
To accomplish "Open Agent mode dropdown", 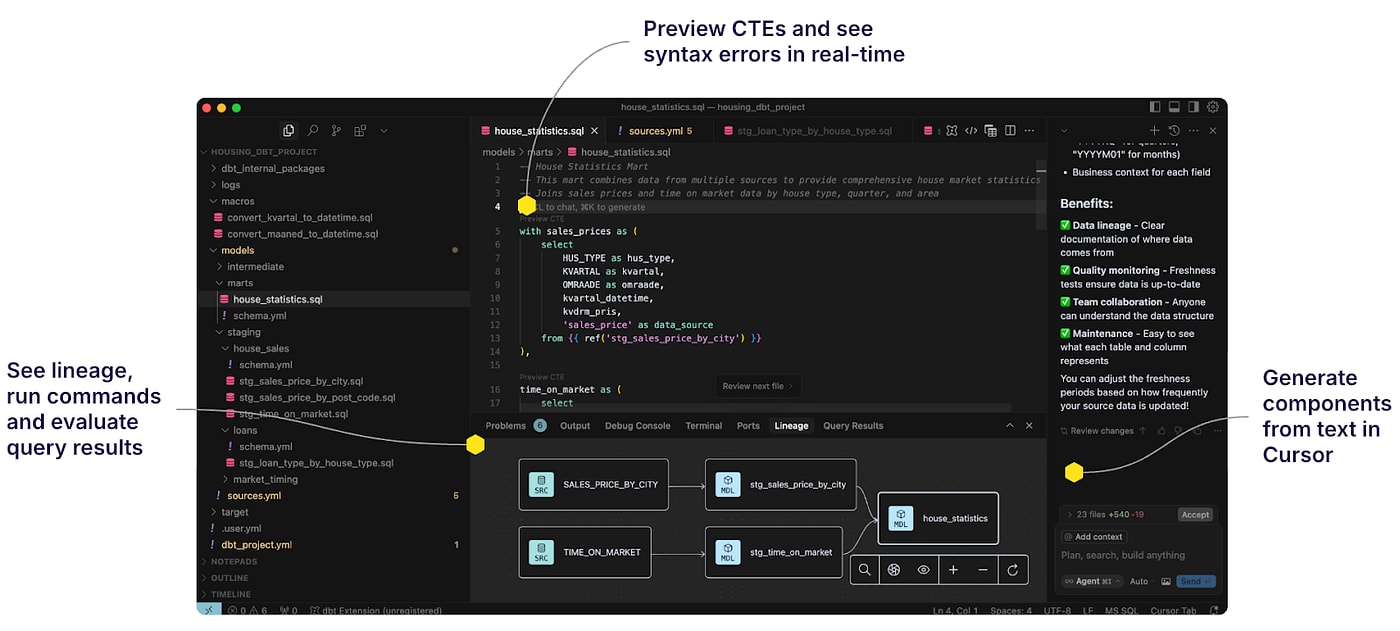I will pyautogui.click(x=1092, y=581).
